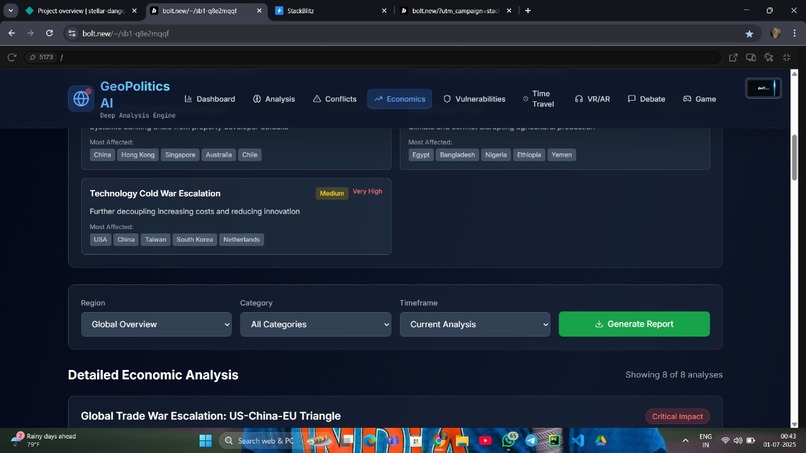Viewport: 806px width, 453px height.
Task: Click the Showing 8 of 8 analyses text
Action: click(x=674, y=375)
